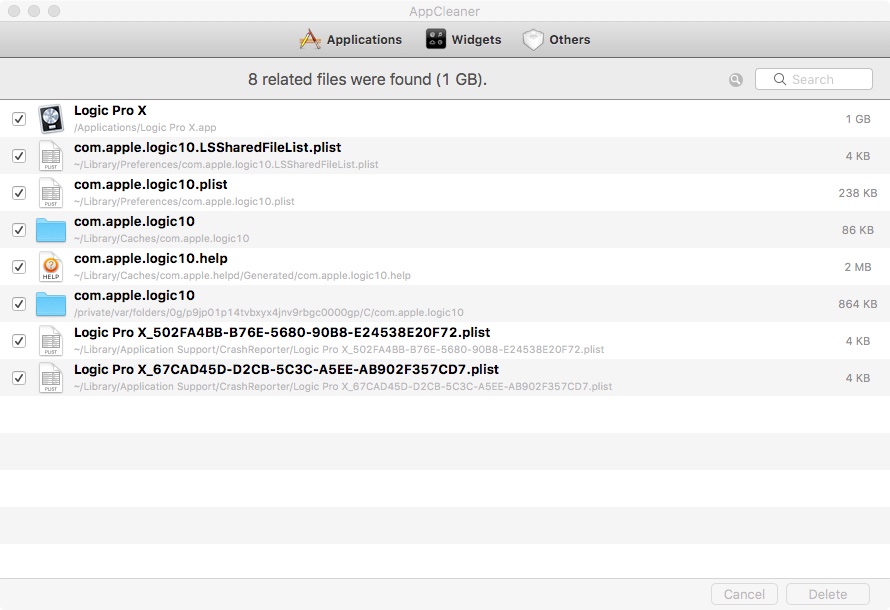Click the Applications toolbar icon
Screen dimensions: 890x610
point(310,39)
